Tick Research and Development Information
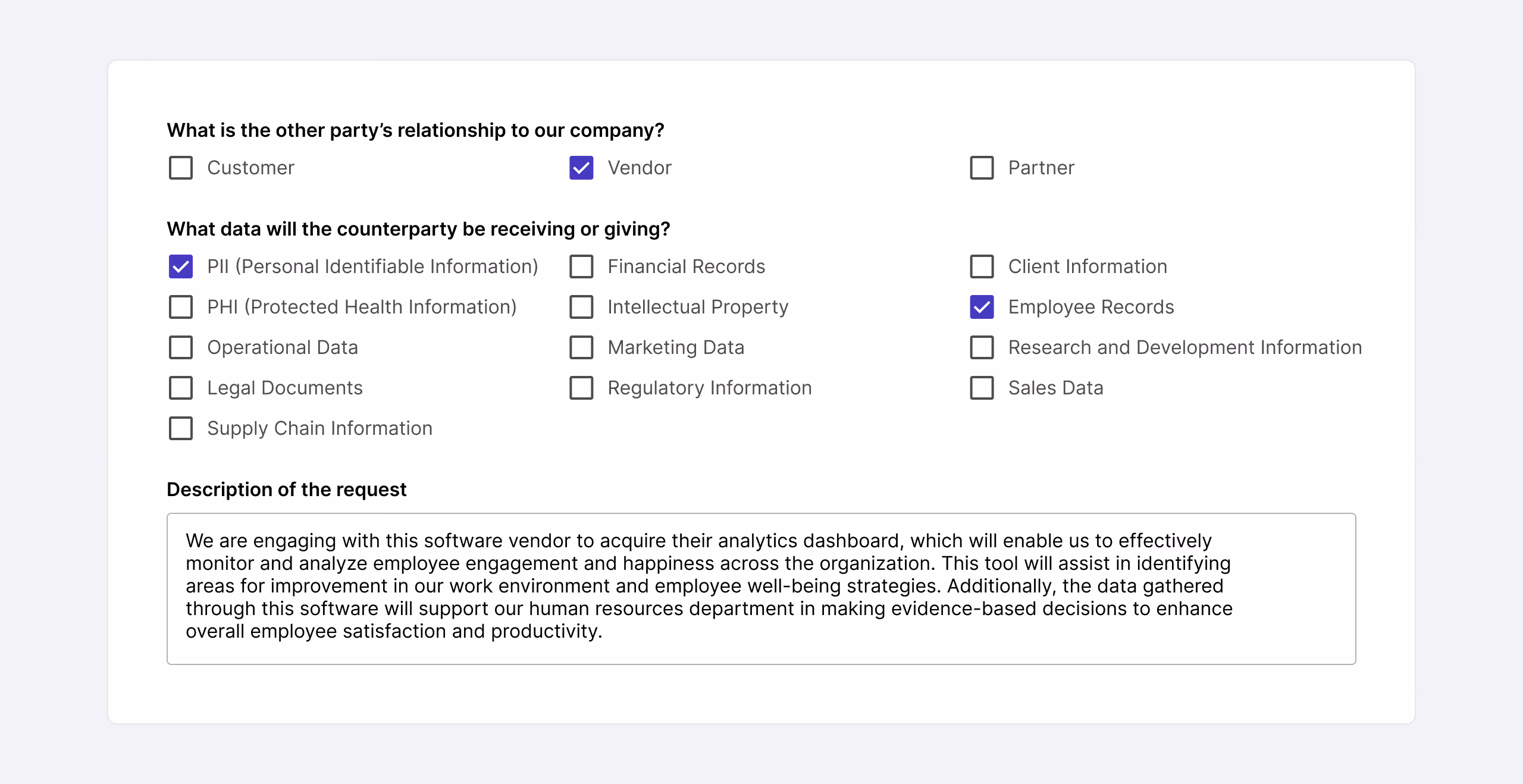Viewport: 1523px width, 784px height. tap(982, 347)
